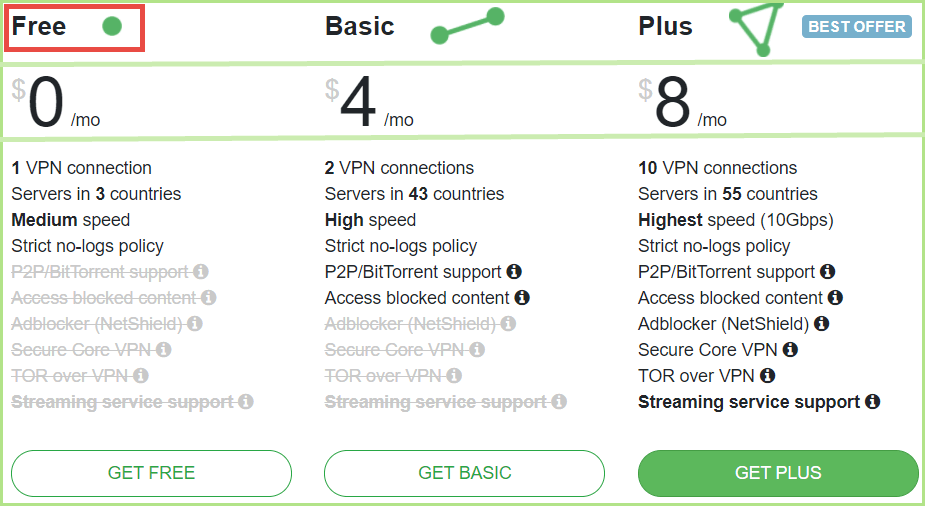Click info icon beside Plus P2P/BitTorrent support
The image size is (925, 506).
coord(828,272)
